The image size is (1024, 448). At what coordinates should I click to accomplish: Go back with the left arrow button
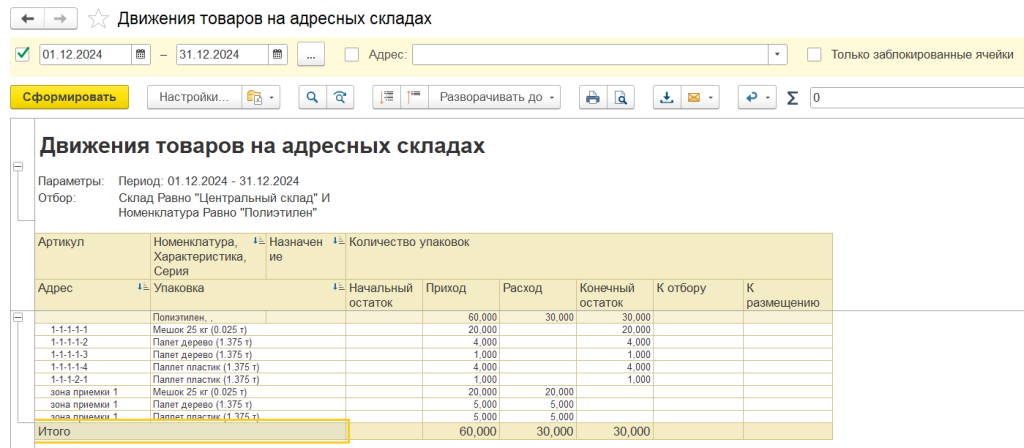tap(27, 18)
